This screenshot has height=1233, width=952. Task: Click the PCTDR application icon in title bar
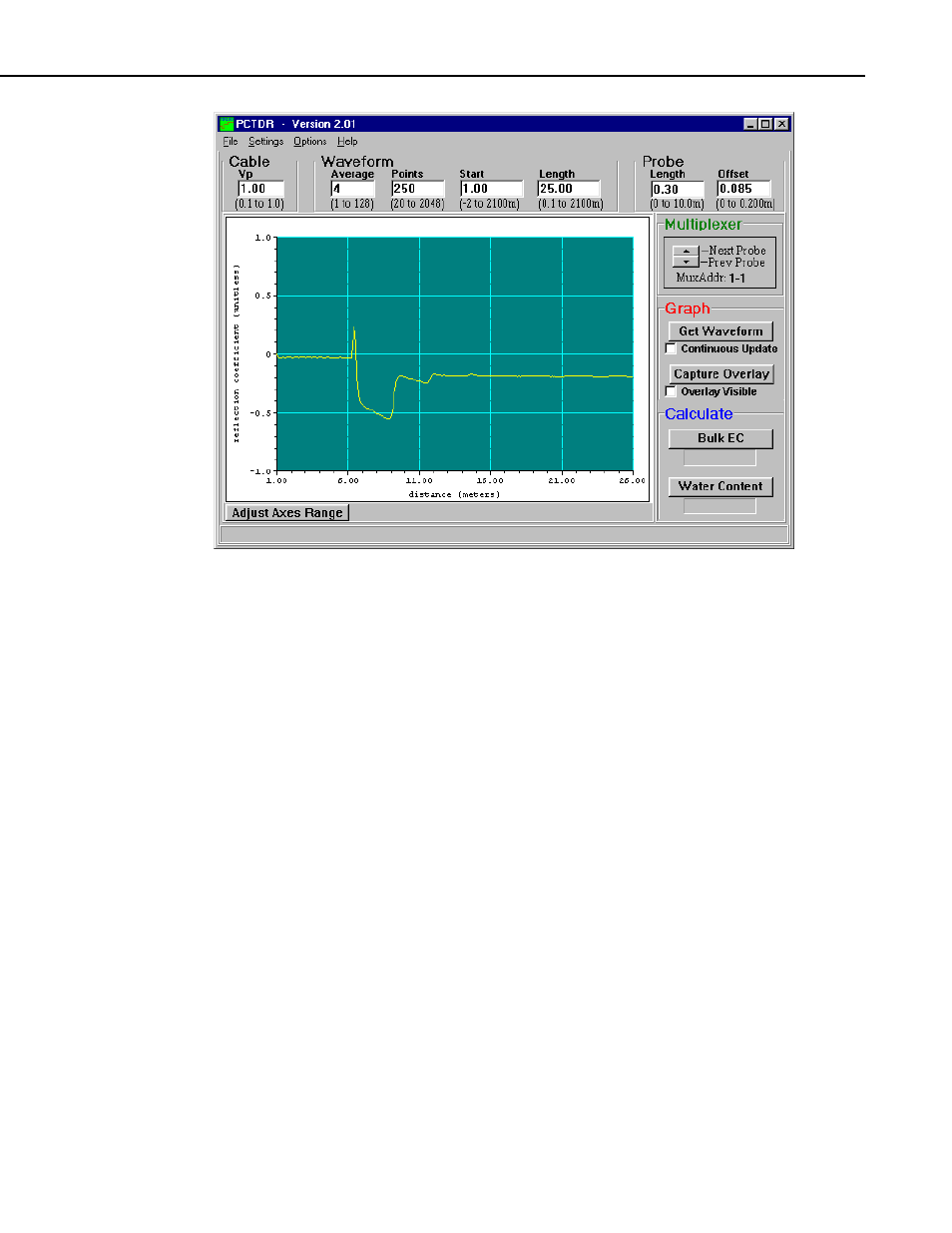click(227, 124)
